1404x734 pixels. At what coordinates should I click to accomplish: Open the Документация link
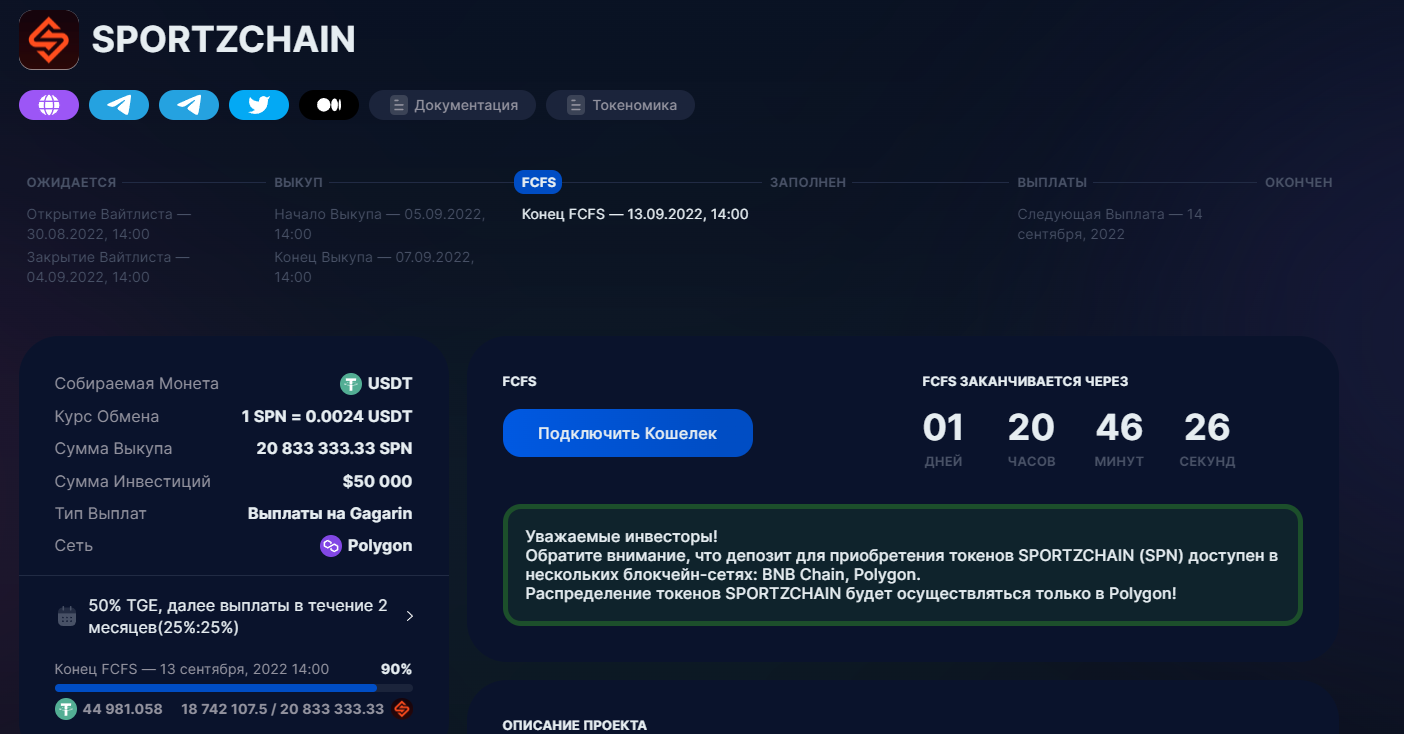[x=452, y=105]
